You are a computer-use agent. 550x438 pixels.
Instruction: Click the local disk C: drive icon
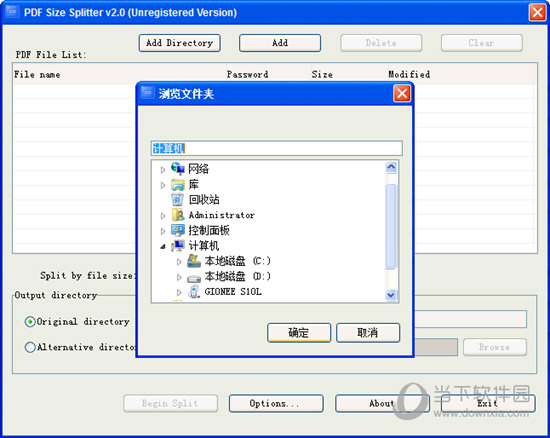(194, 261)
